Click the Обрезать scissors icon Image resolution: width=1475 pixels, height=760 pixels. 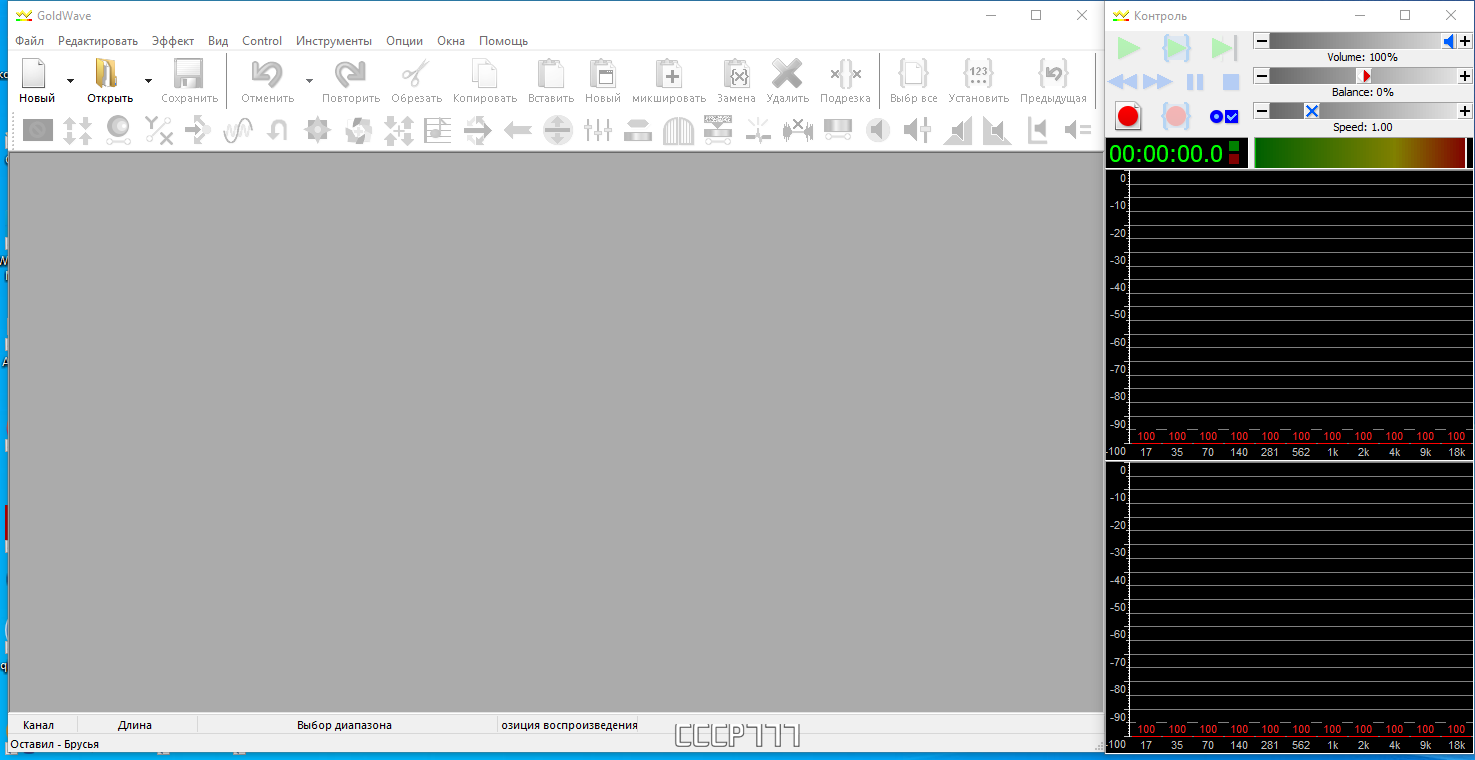point(416,75)
